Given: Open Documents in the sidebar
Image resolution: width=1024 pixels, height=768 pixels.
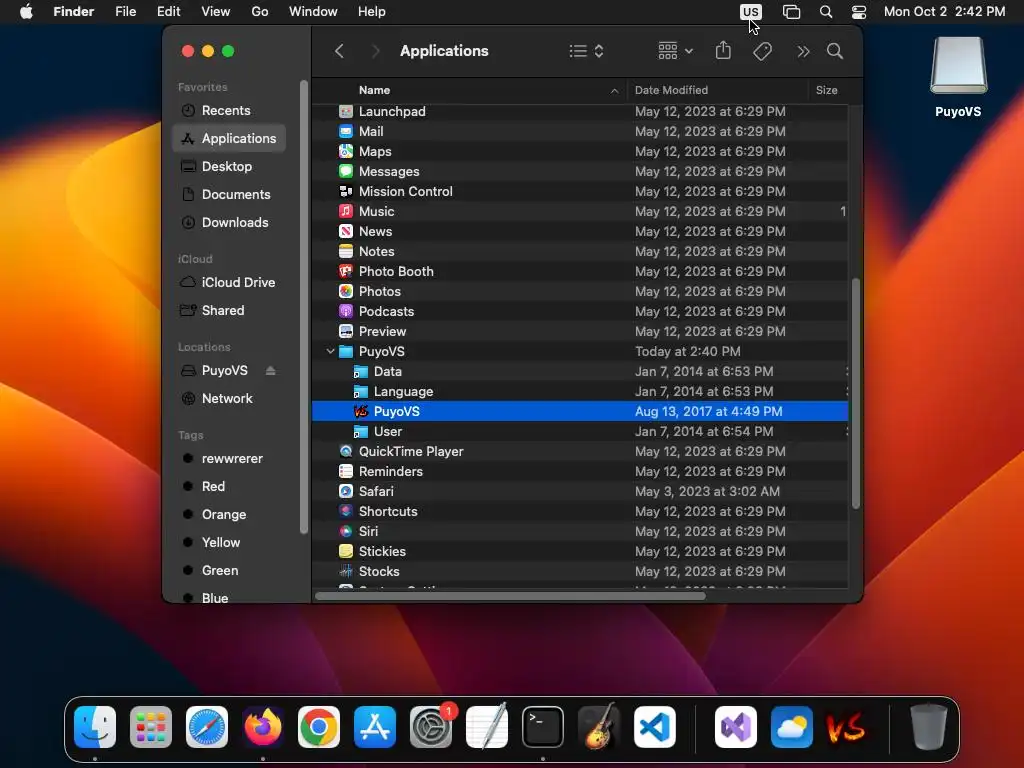Looking at the screenshot, I should [x=229, y=195].
